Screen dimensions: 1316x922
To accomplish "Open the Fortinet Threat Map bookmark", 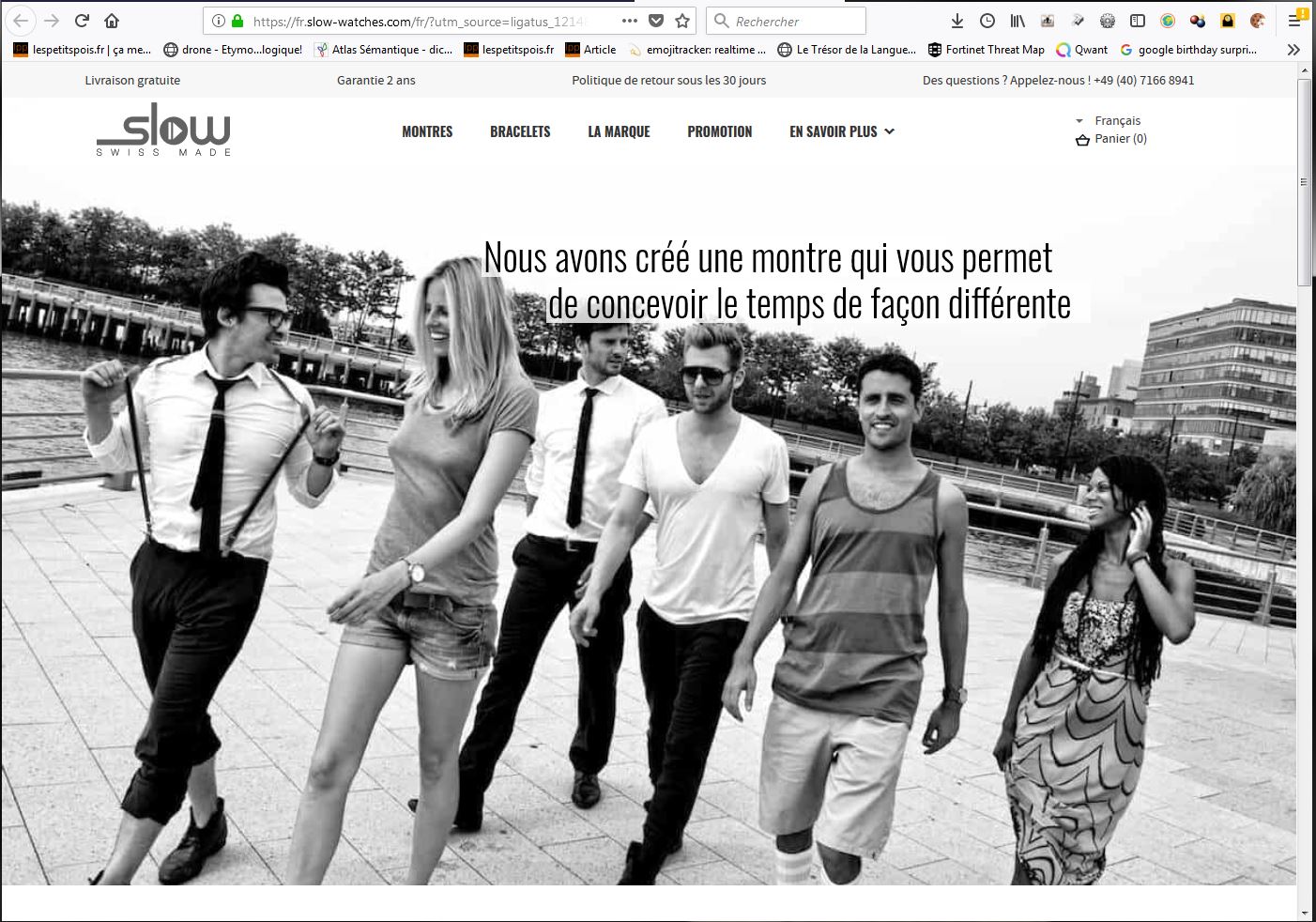I will pyautogui.click(x=987, y=50).
